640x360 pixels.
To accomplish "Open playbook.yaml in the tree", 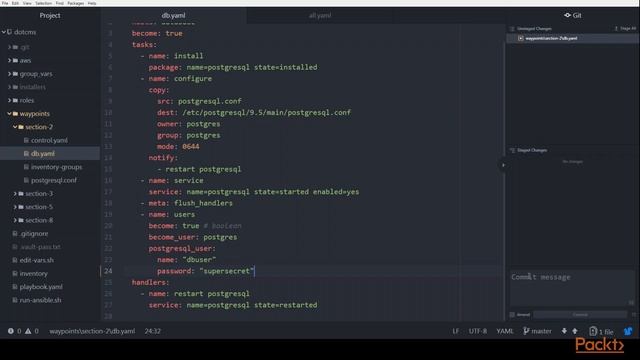I will tap(41, 287).
